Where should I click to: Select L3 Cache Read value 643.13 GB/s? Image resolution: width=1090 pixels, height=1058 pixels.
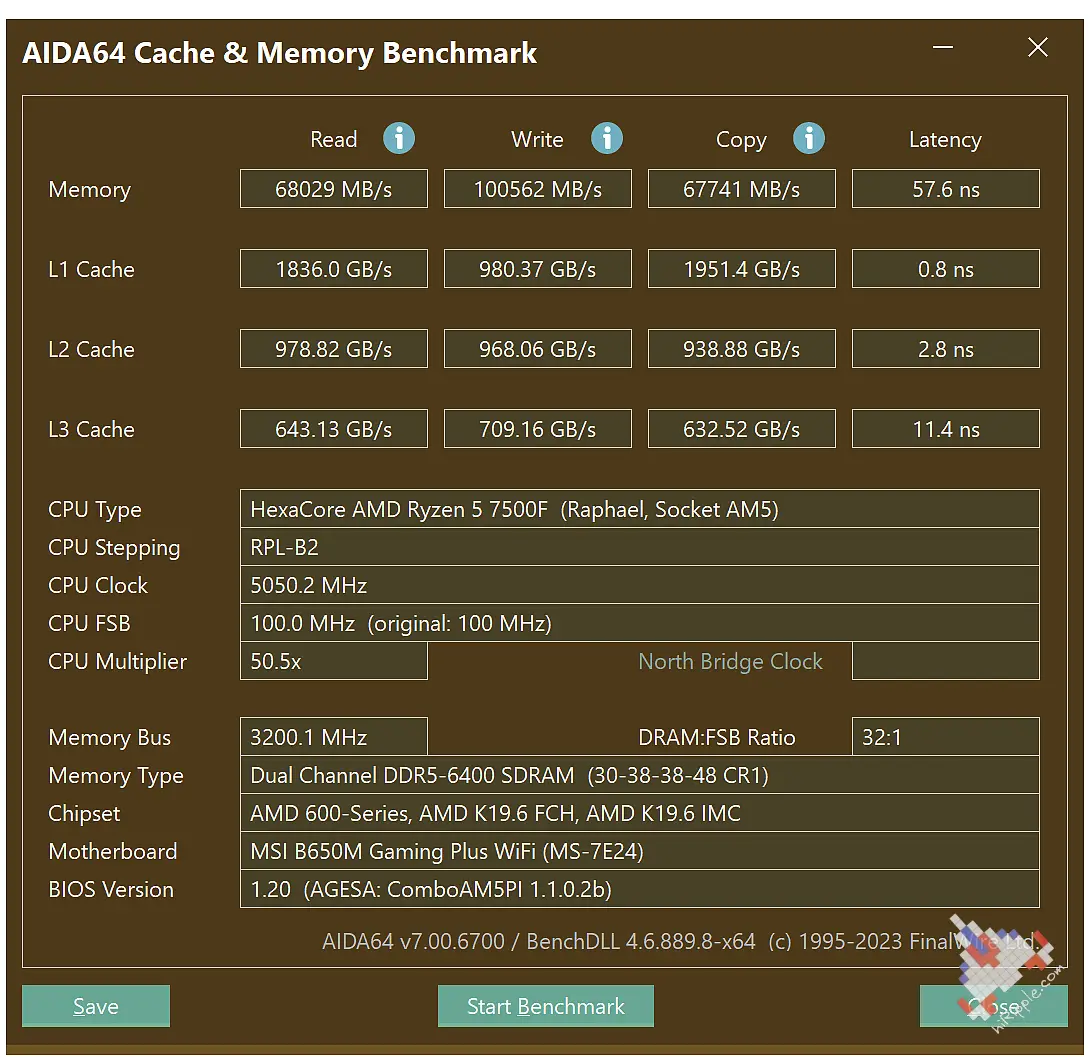click(x=334, y=428)
